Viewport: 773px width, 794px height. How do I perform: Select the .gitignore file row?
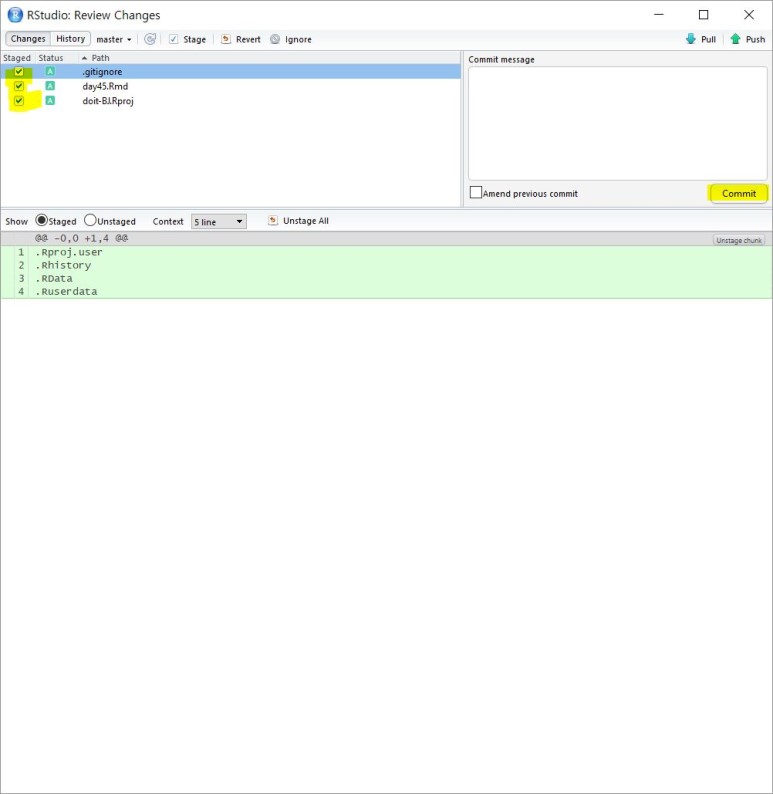pyautogui.click(x=230, y=71)
